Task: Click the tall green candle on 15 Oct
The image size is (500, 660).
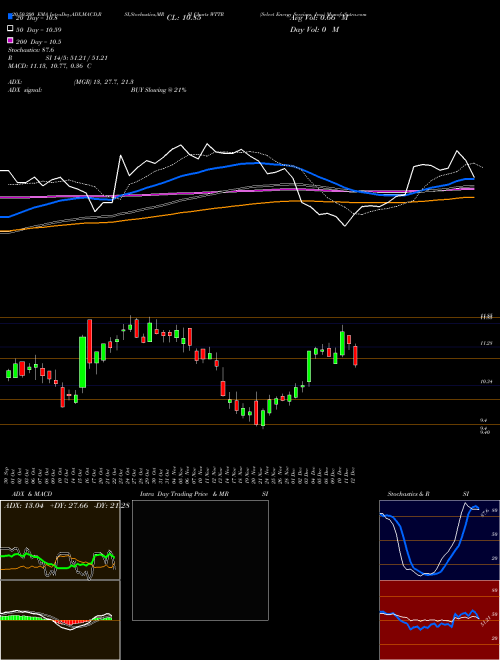Action: (x=83, y=362)
